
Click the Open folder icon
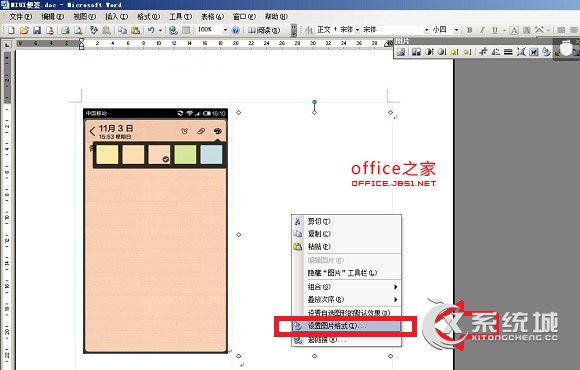24,30
